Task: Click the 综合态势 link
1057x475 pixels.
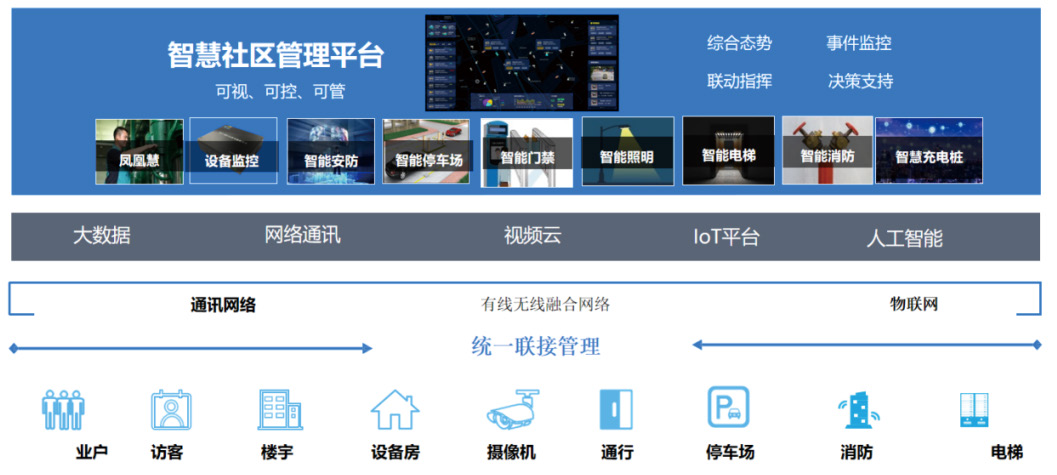Action: click(739, 43)
